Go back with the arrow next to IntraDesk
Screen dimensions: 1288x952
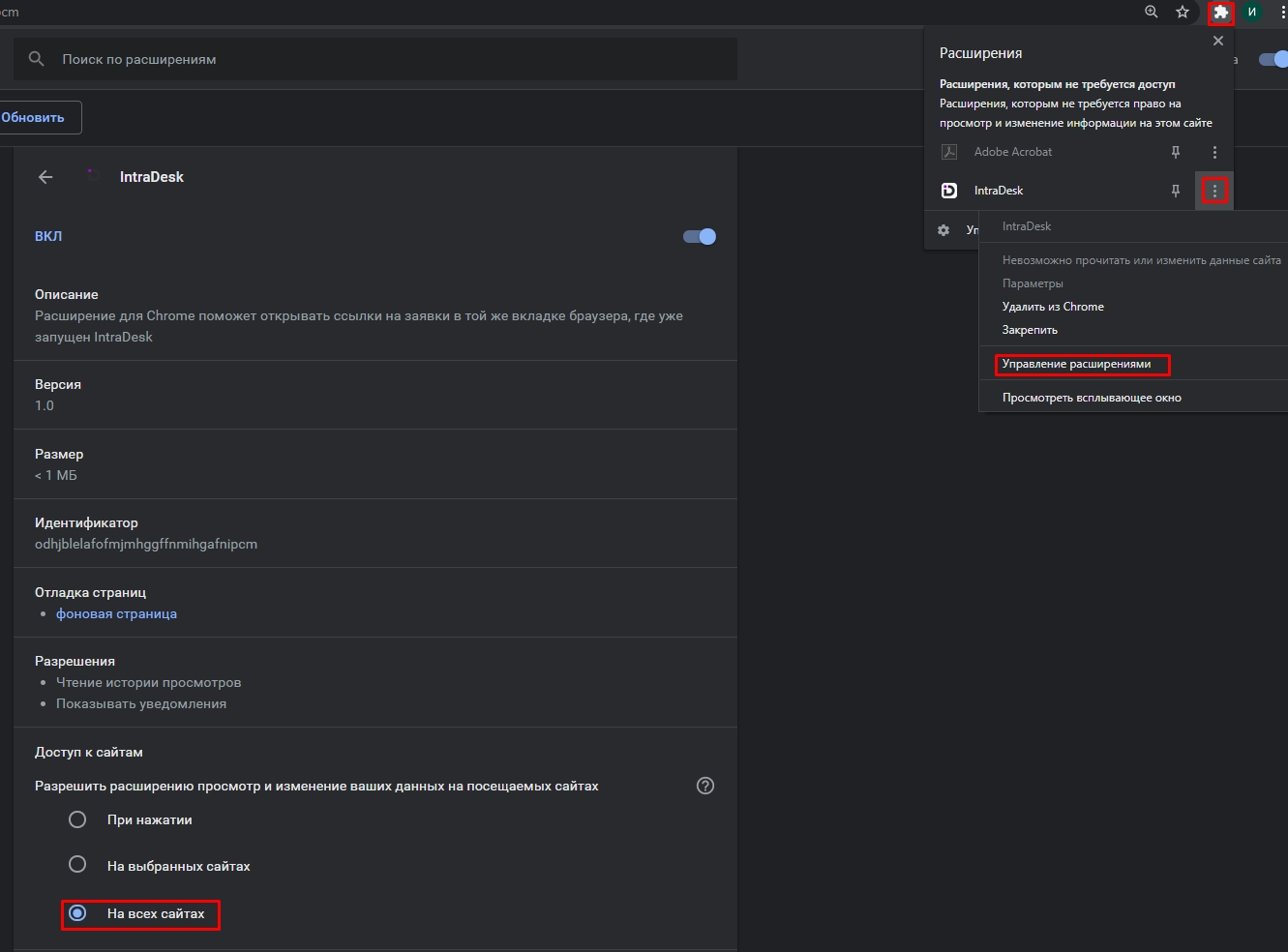(45, 177)
